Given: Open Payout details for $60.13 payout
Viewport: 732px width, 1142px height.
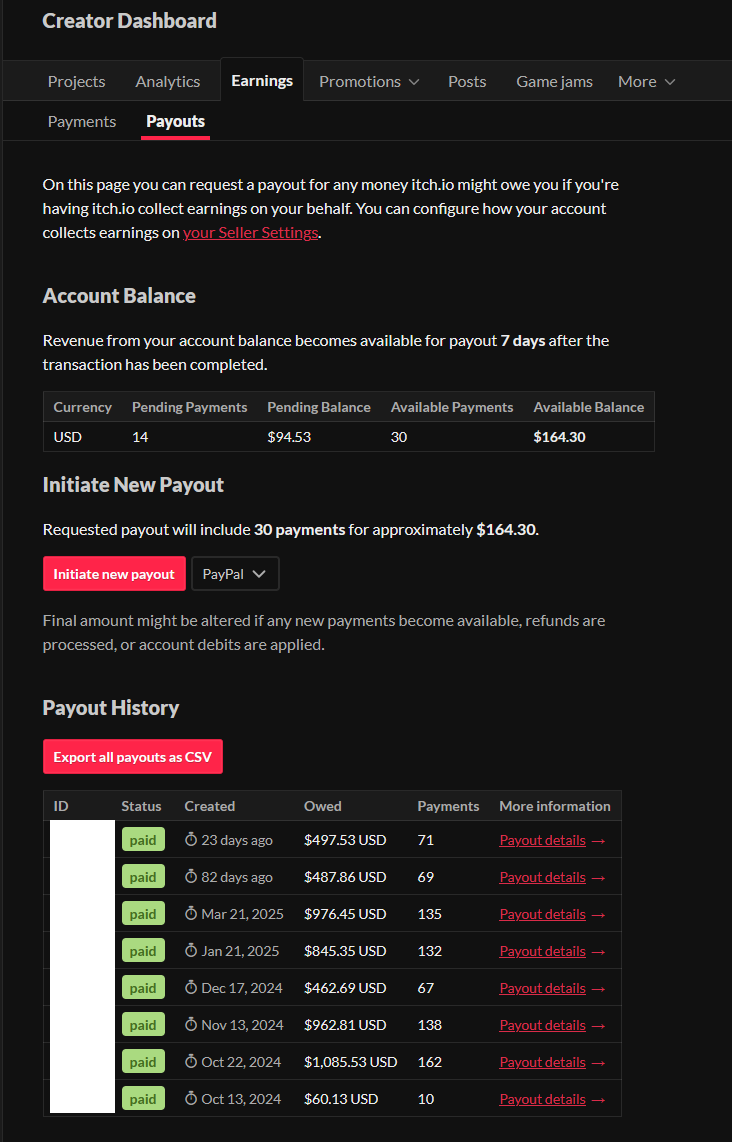Looking at the screenshot, I should [x=552, y=1099].
